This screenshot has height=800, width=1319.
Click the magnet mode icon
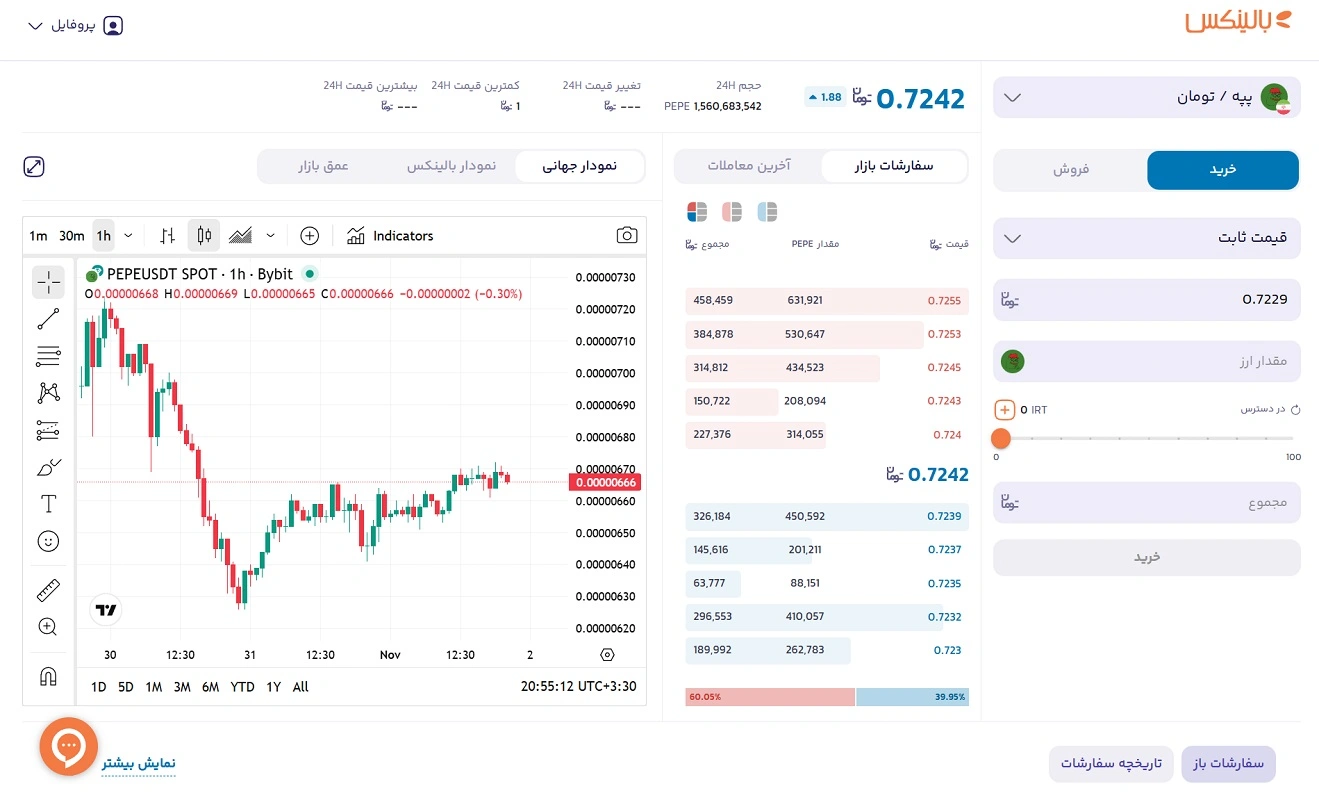coord(48,676)
